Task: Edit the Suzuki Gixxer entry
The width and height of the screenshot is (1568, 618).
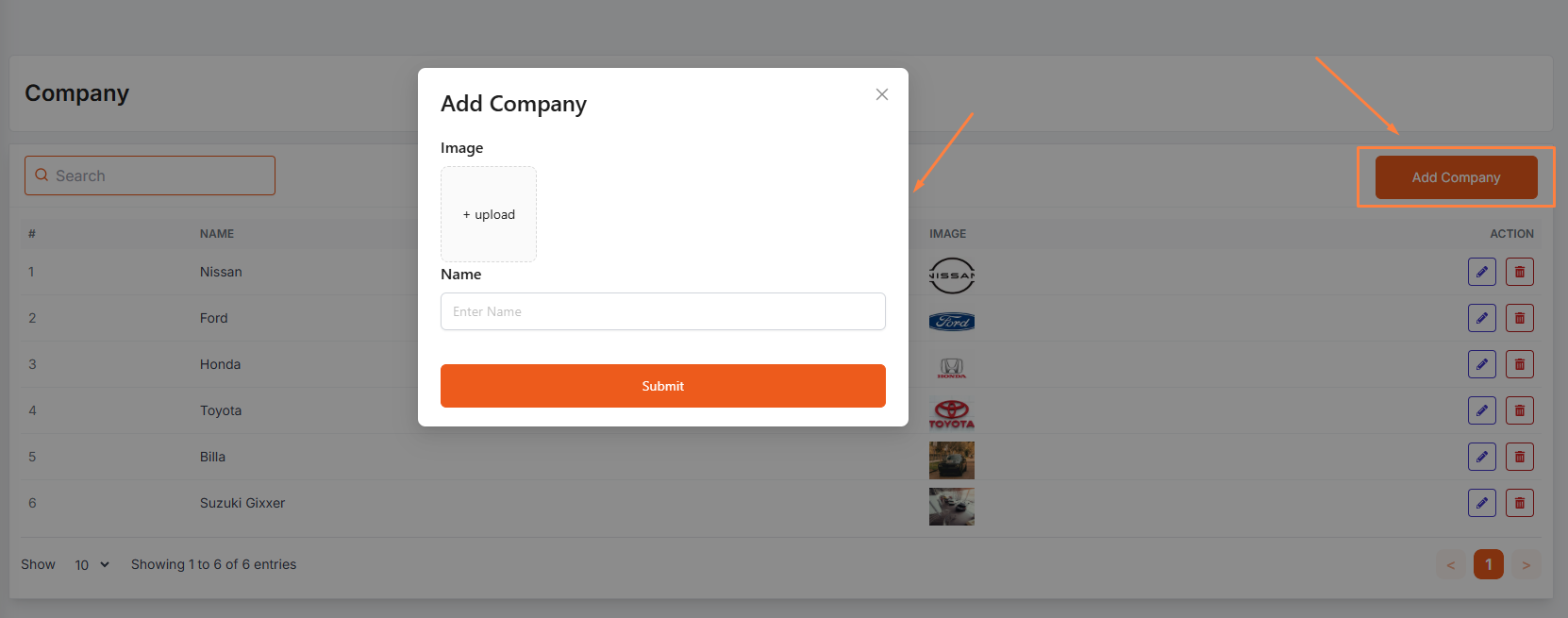Action: (1482, 503)
